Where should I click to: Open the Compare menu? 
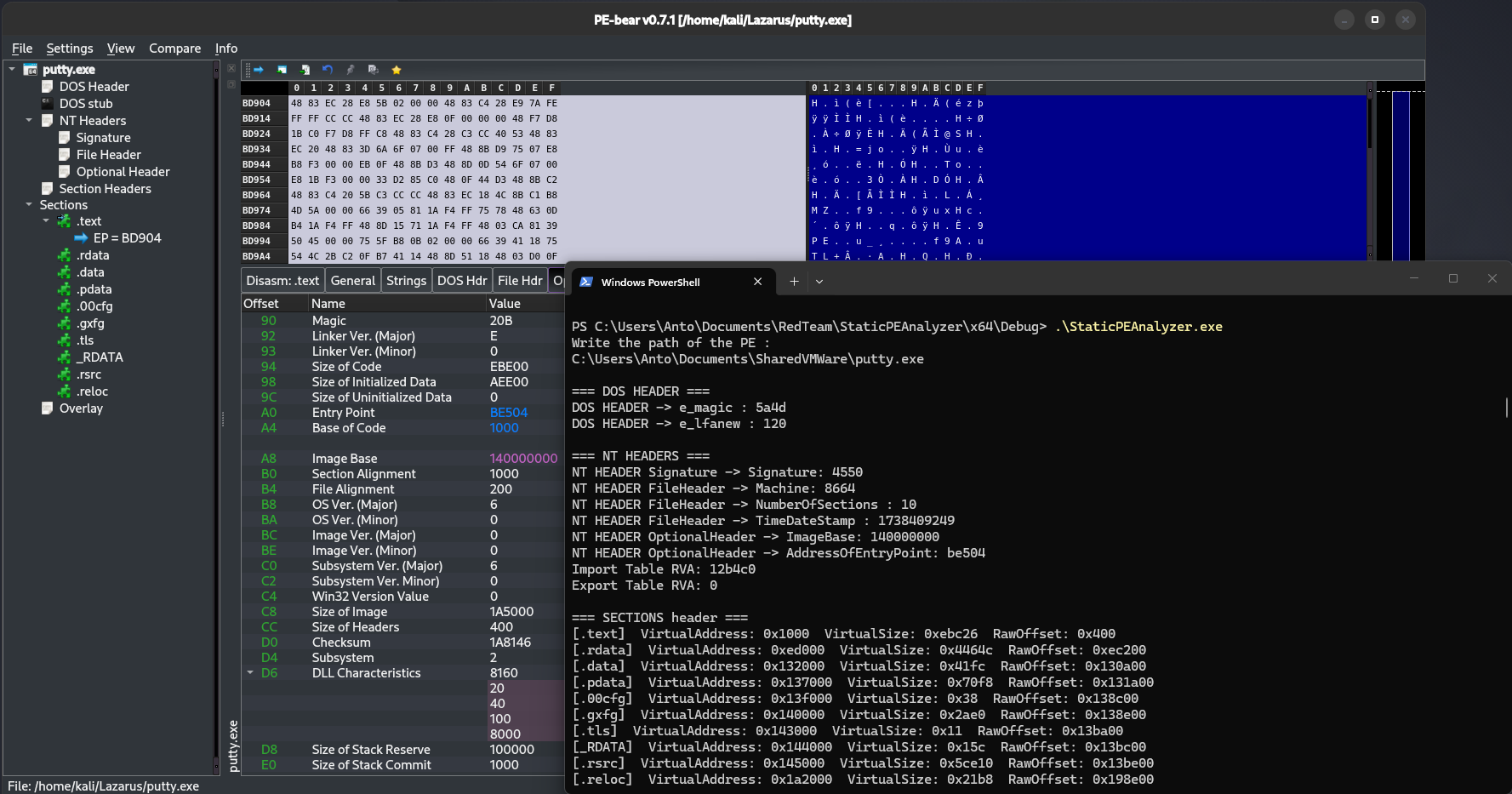point(174,49)
